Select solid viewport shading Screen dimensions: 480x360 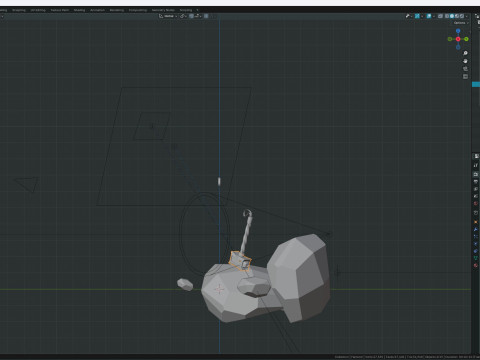452,16
